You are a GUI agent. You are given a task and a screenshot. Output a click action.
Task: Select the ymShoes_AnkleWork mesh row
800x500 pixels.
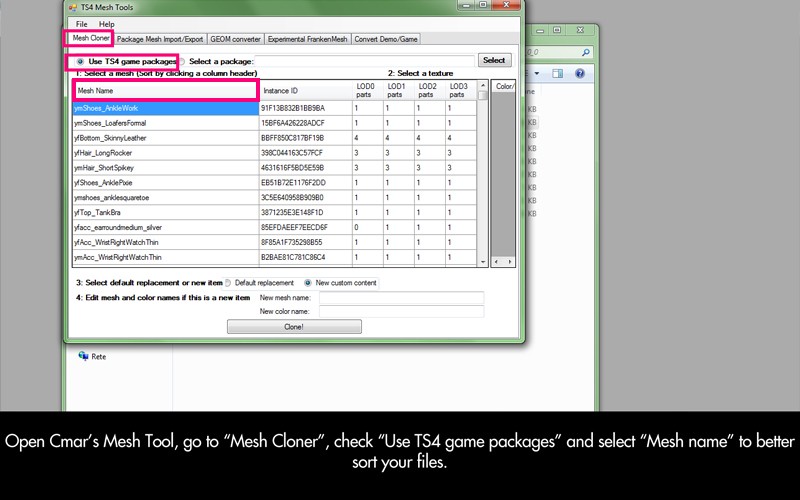point(166,108)
